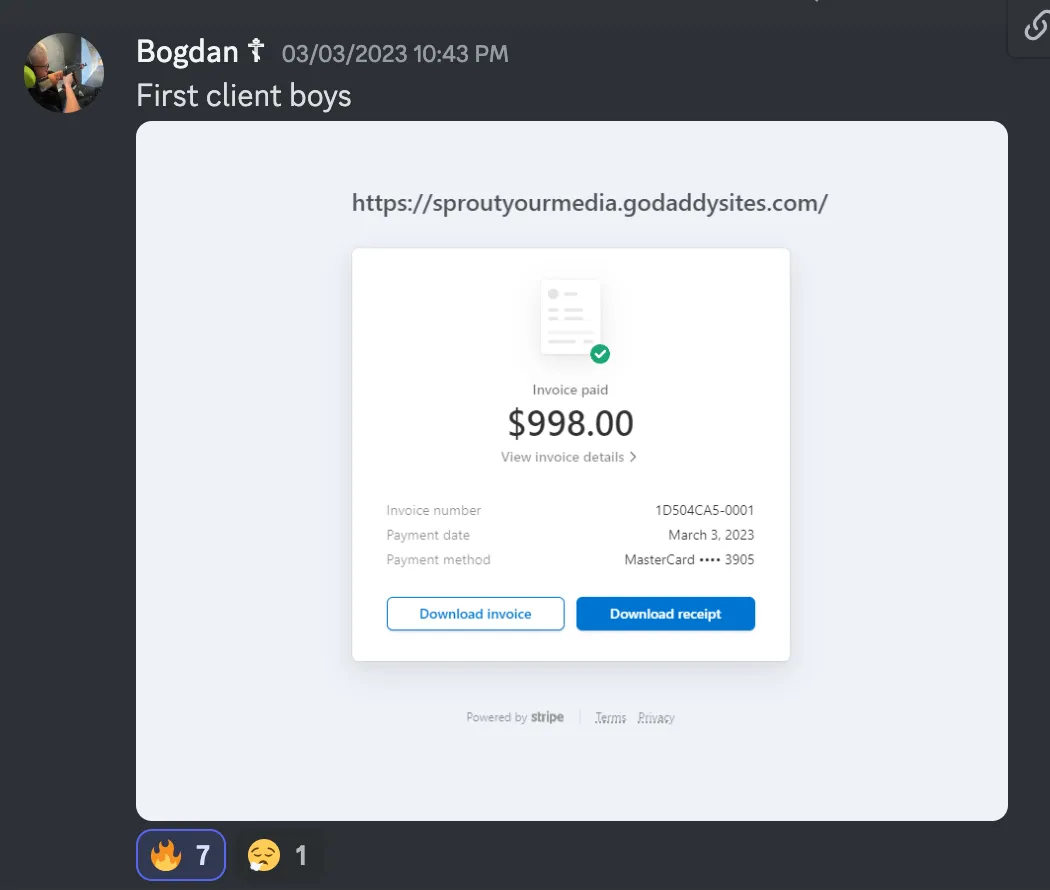This screenshot has width=1050, height=890.
Task: Click the $998.00 amount
Action: coord(571,423)
